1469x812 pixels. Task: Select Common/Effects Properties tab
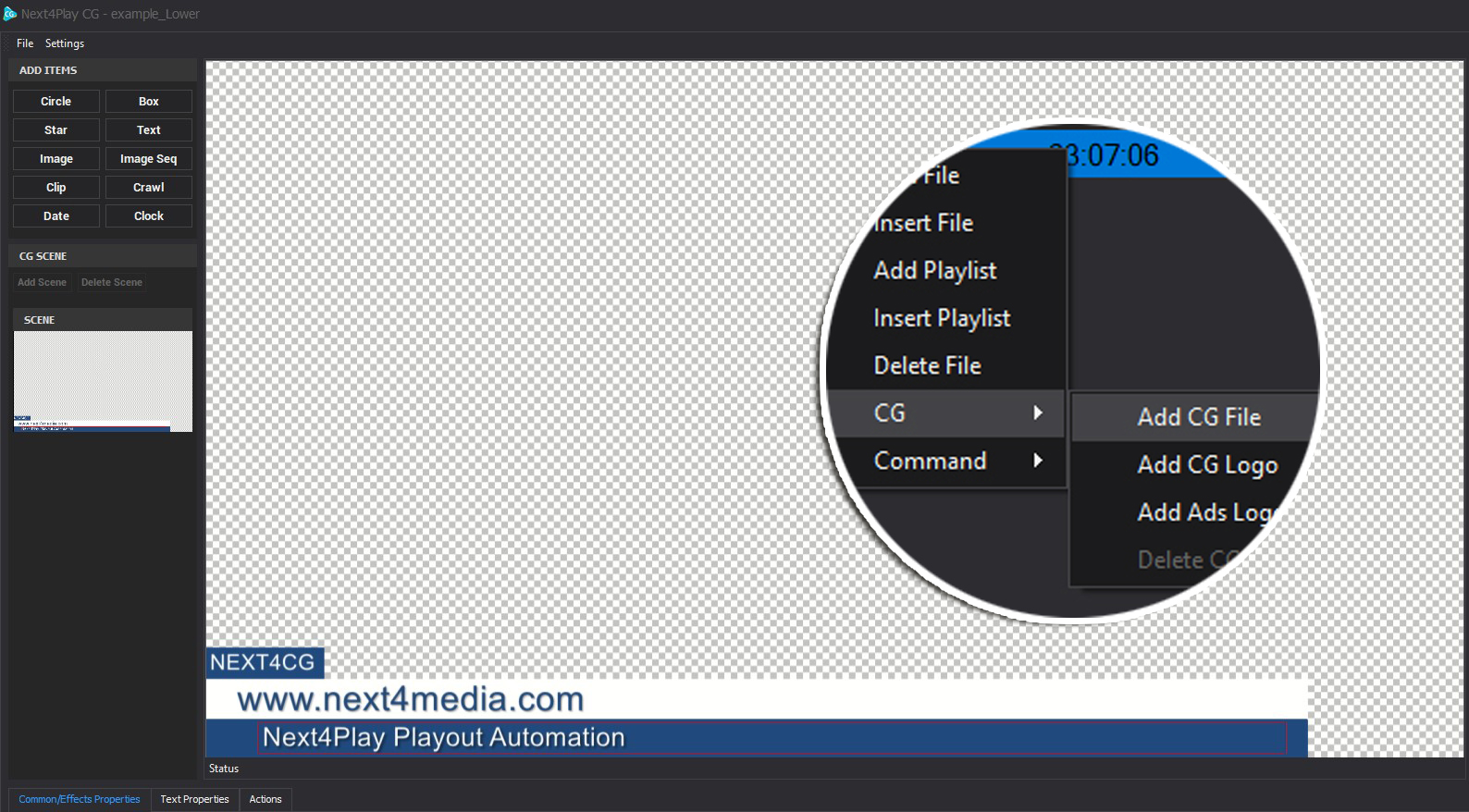pyautogui.click(x=80, y=799)
